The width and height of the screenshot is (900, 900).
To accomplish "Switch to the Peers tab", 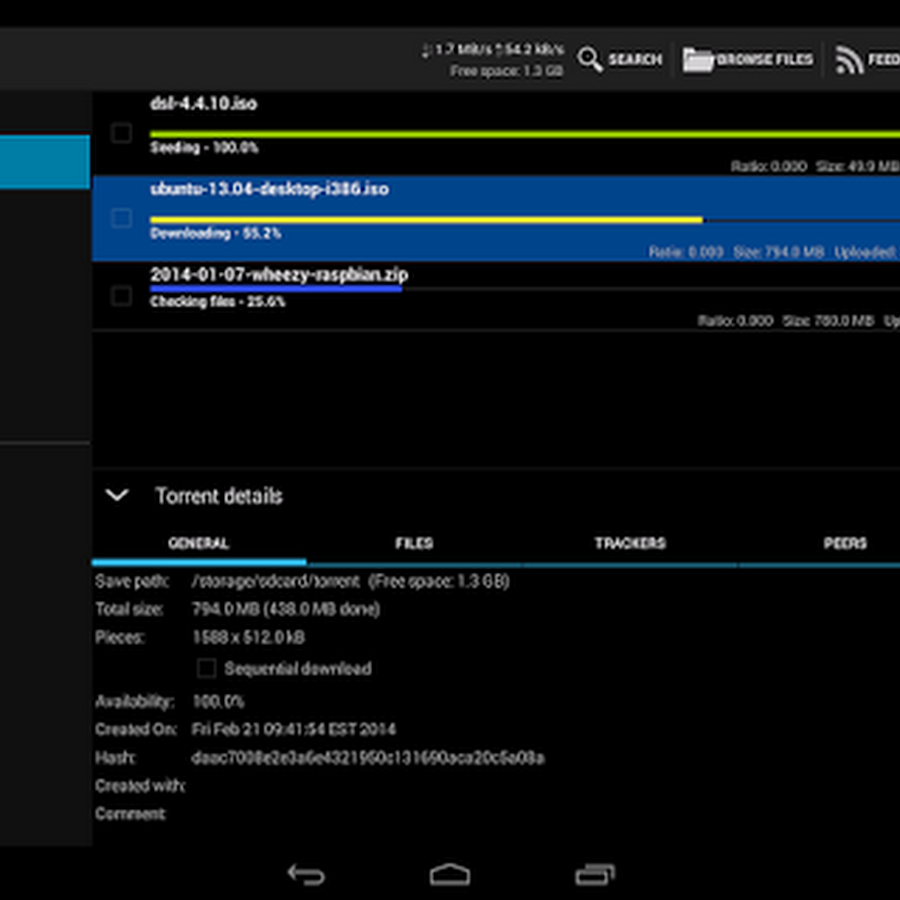I will coord(845,543).
